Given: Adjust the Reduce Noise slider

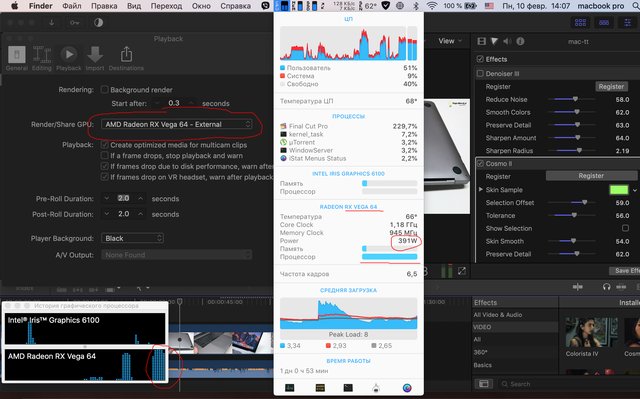Looking at the screenshot, I should 575,99.
